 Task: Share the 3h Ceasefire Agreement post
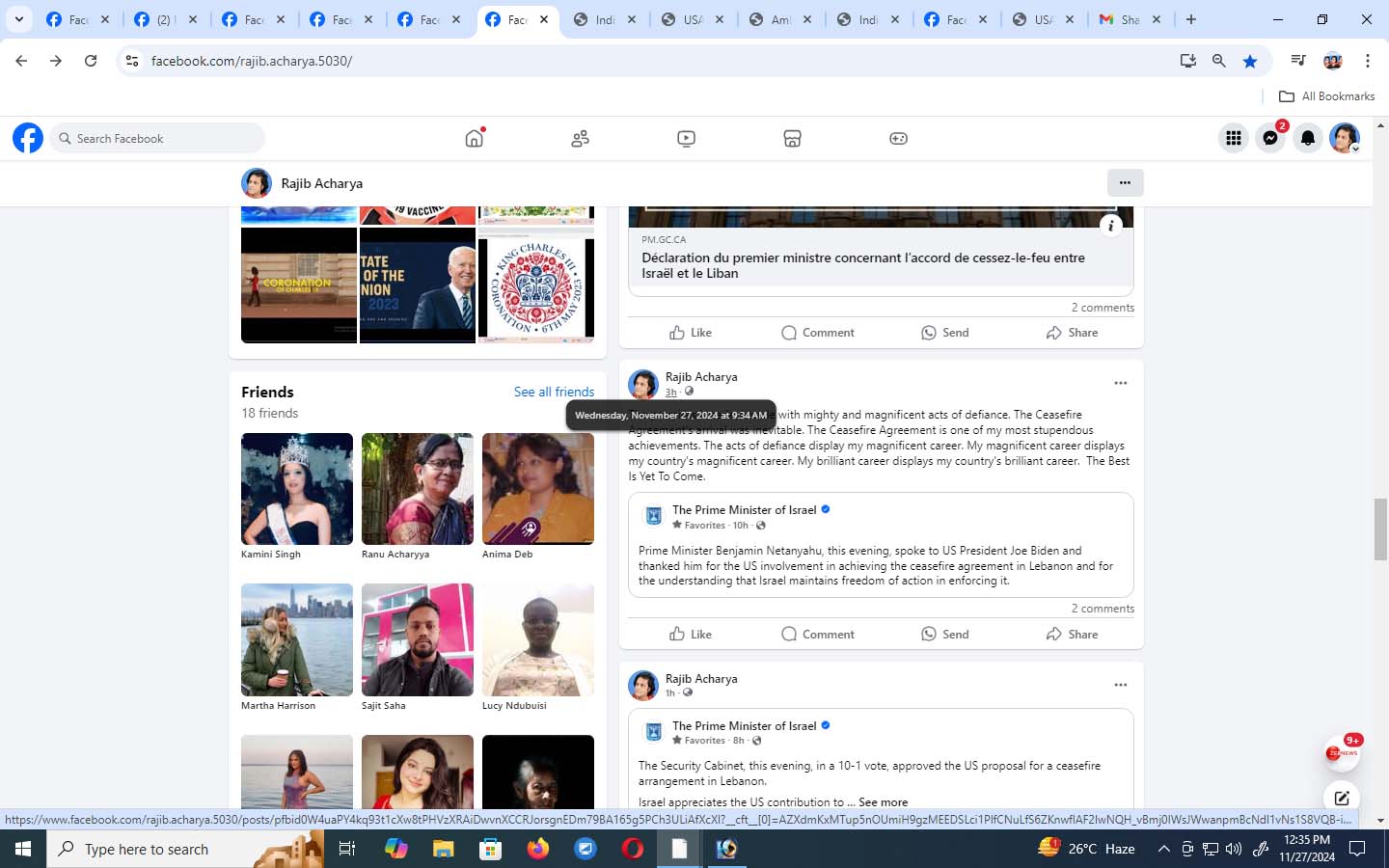tap(1073, 634)
